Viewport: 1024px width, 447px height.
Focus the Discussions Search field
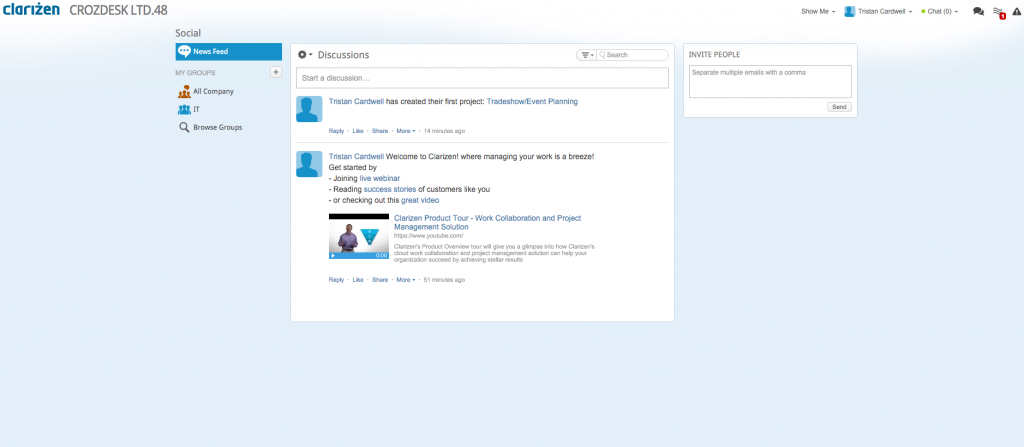click(632, 55)
